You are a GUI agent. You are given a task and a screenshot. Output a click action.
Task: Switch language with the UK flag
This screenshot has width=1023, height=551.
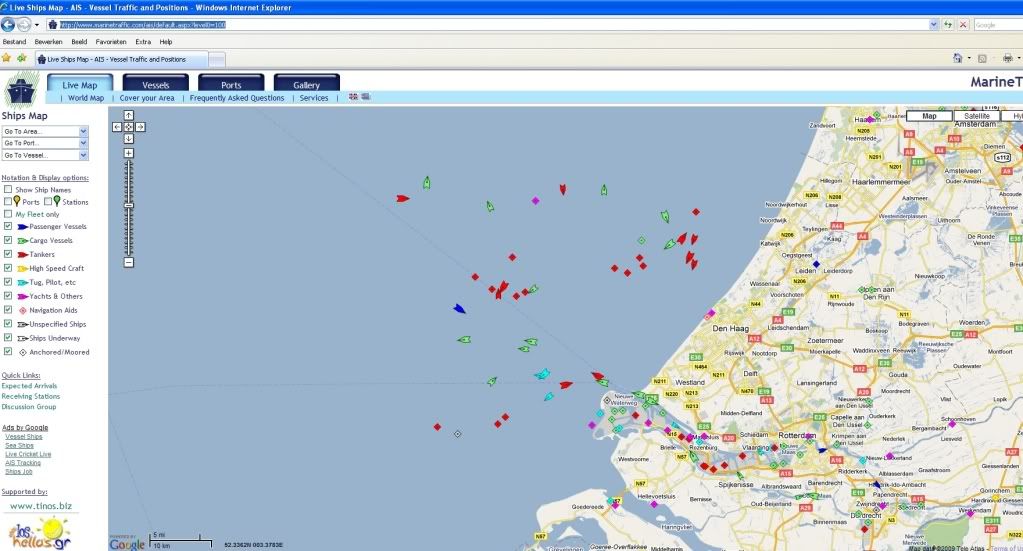(353, 97)
